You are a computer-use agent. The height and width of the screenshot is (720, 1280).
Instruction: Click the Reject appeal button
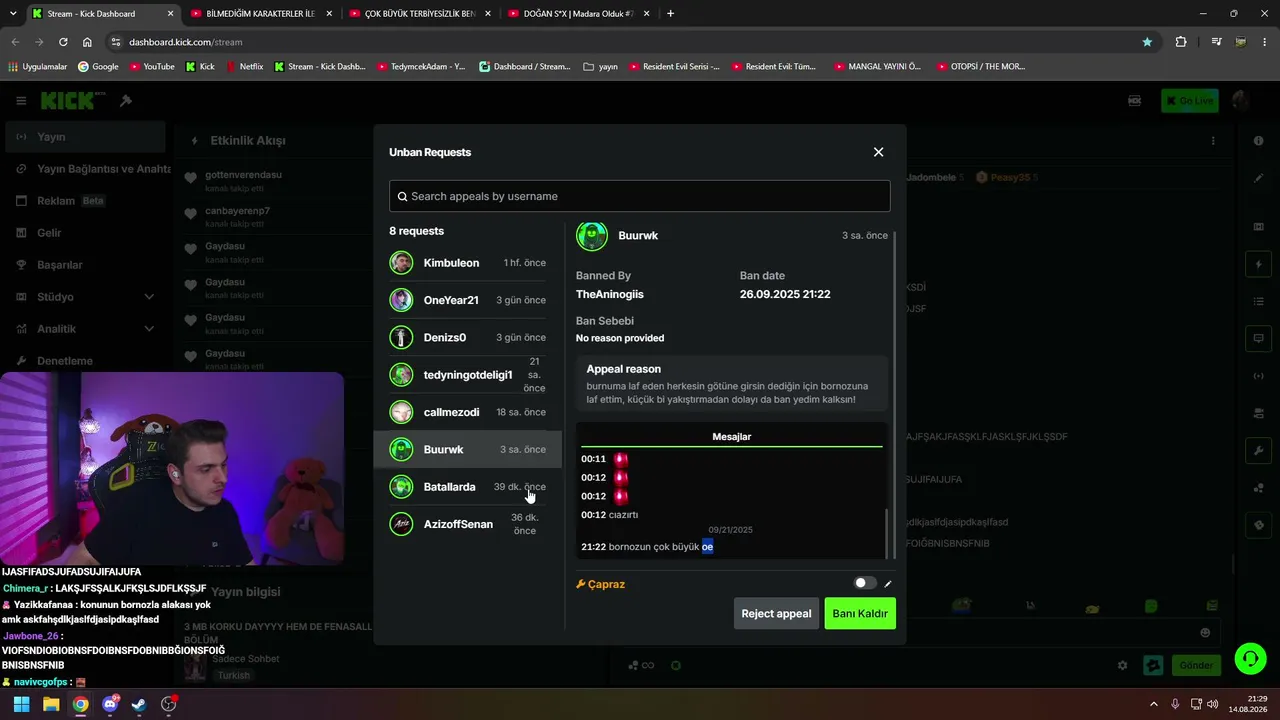tap(776, 613)
